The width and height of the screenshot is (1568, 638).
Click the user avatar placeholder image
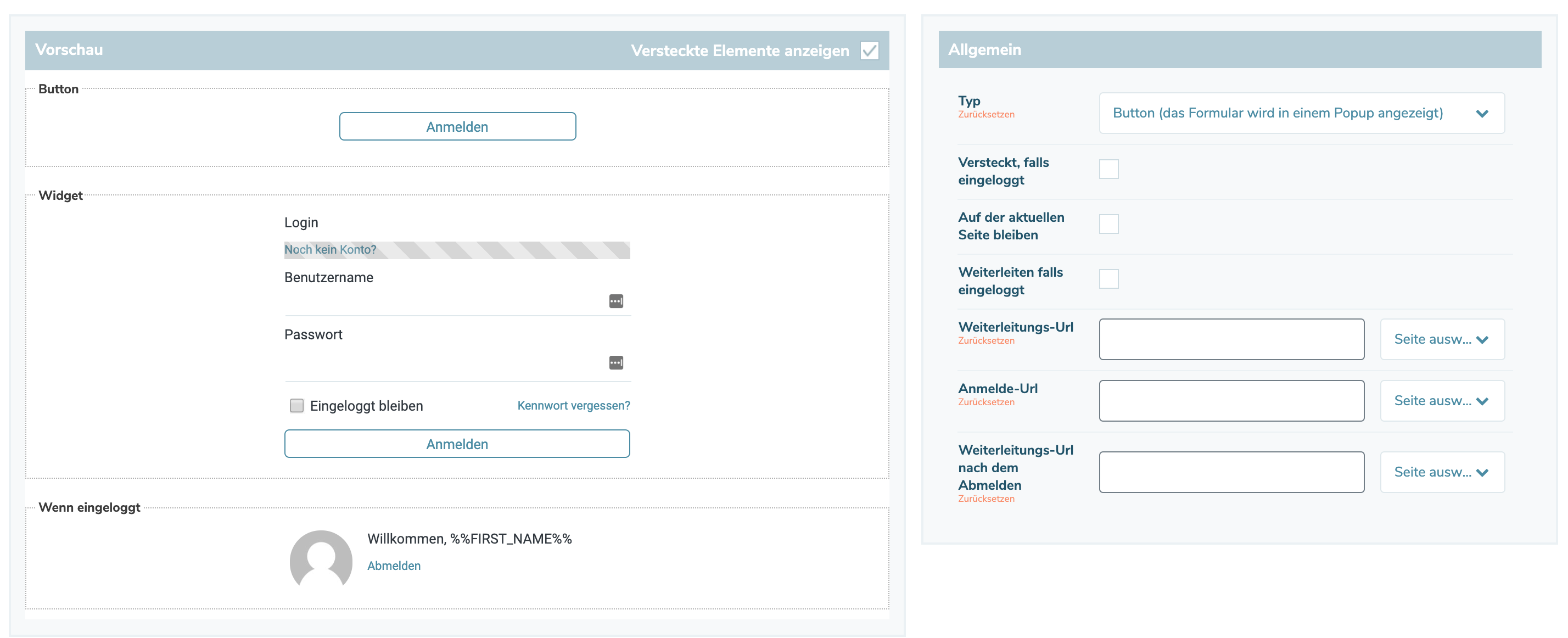pyautogui.click(x=321, y=559)
